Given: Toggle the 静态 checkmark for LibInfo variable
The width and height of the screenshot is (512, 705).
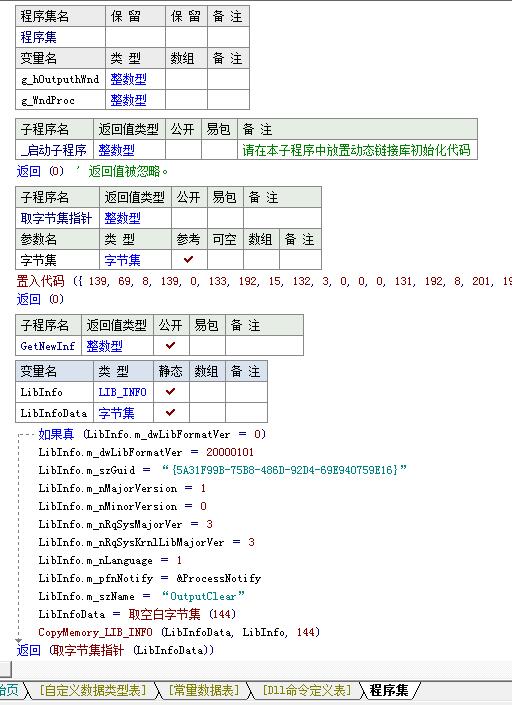Looking at the screenshot, I should pos(170,392).
